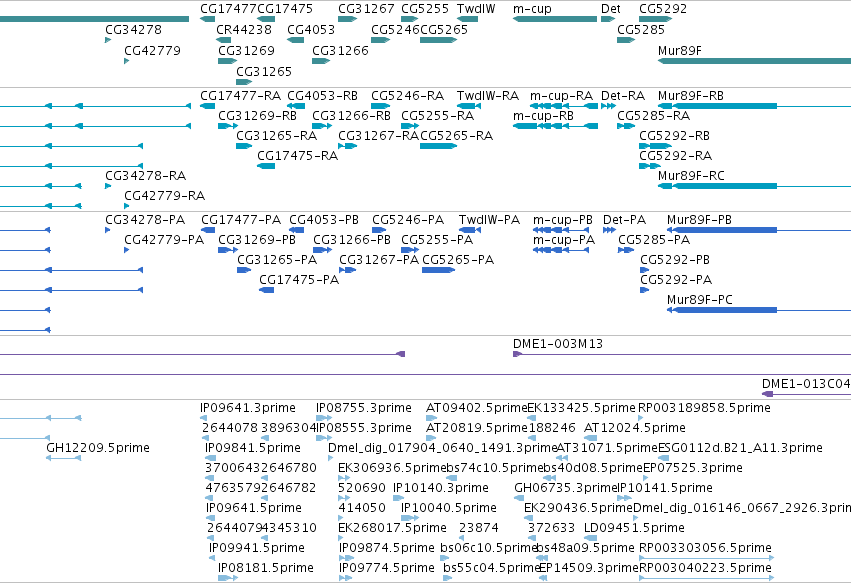Click the IP09774.5prime EST label
Image resolution: width=851 pixels, height=583 pixels.
[x=387, y=568]
